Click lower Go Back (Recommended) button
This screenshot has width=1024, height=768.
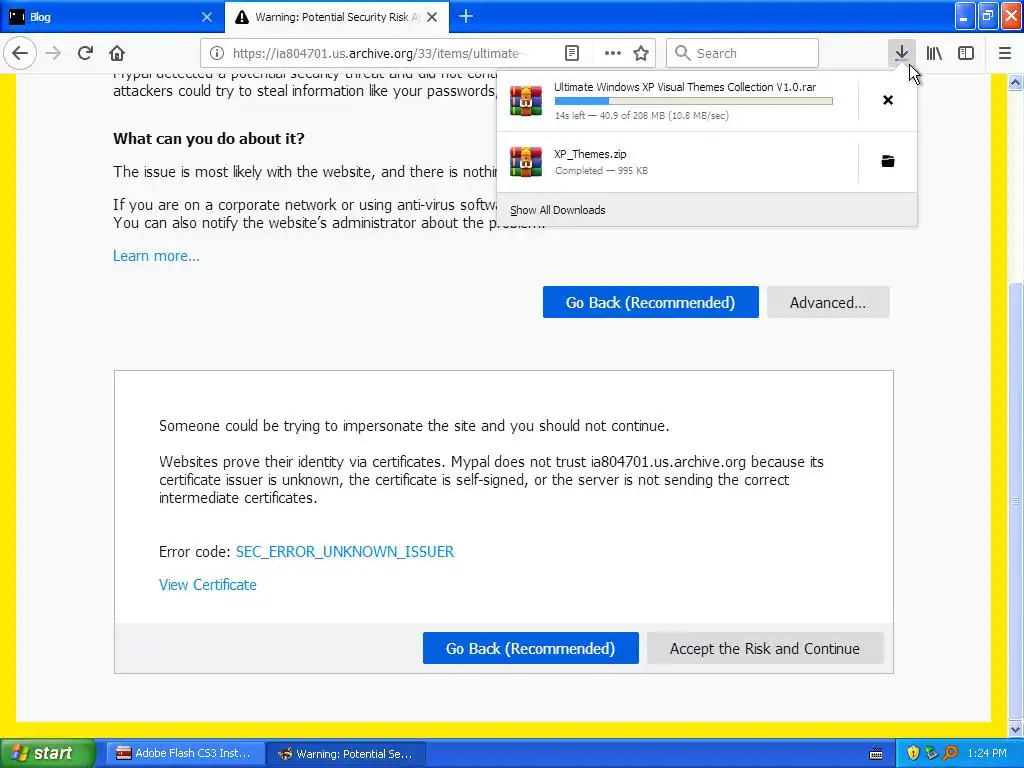(530, 648)
